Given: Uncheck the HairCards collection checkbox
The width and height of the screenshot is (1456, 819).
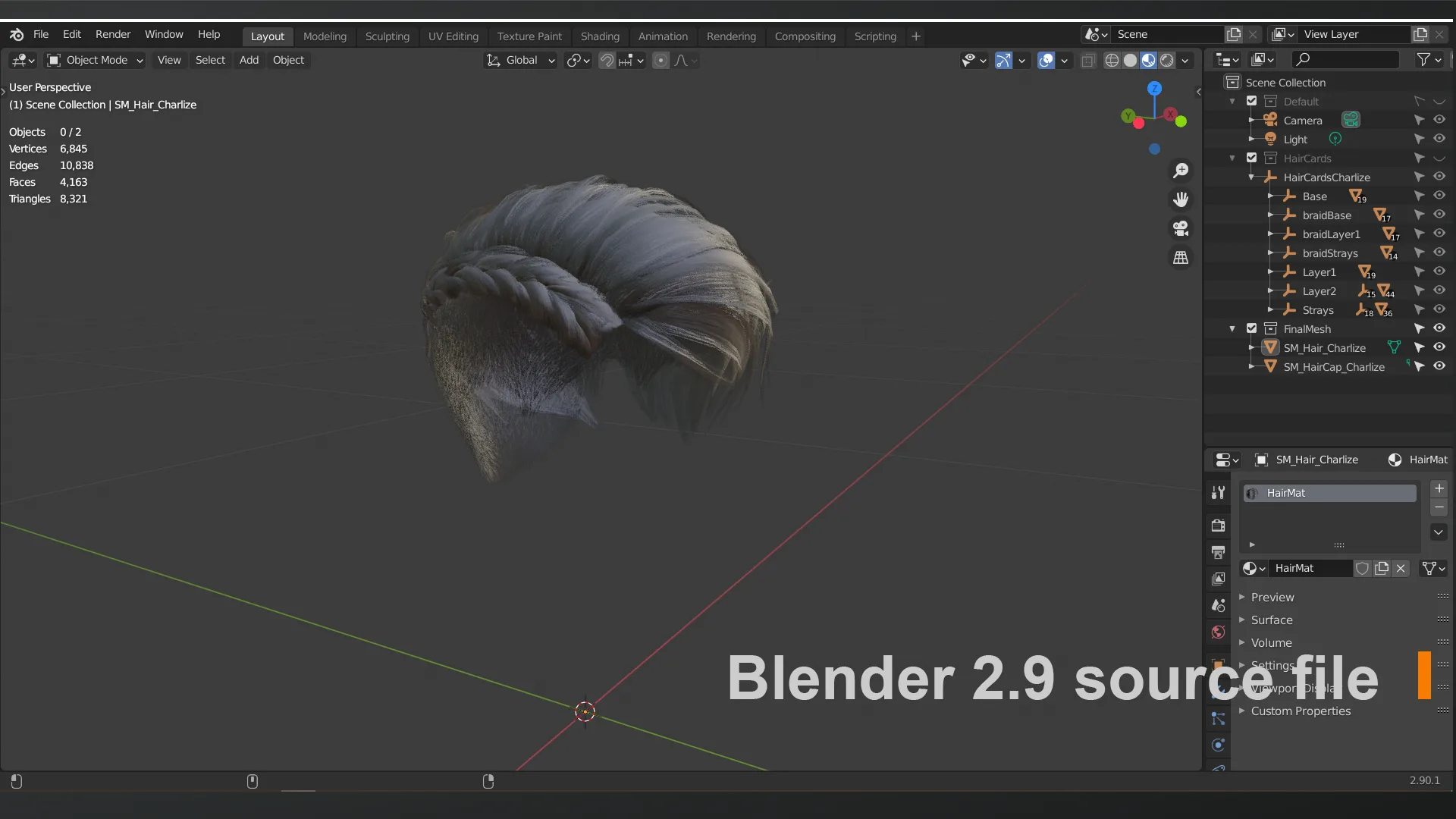Looking at the screenshot, I should click(x=1252, y=158).
